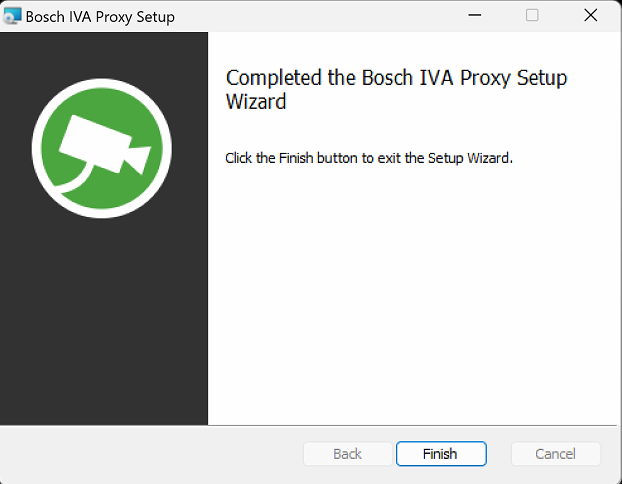622x484 pixels.
Task: Click the Finish button to exit setup
Action: pyautogui.click(x=441, y=454)
